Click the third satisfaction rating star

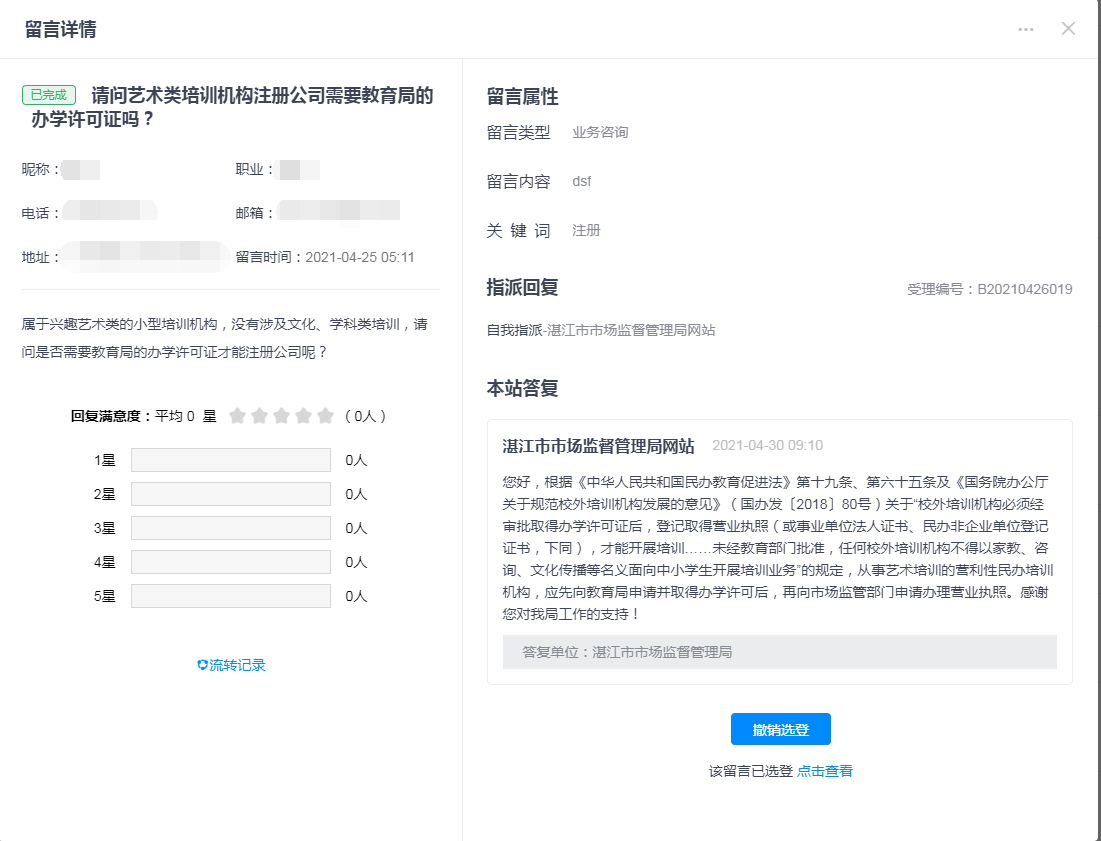[x=281, y=416]
